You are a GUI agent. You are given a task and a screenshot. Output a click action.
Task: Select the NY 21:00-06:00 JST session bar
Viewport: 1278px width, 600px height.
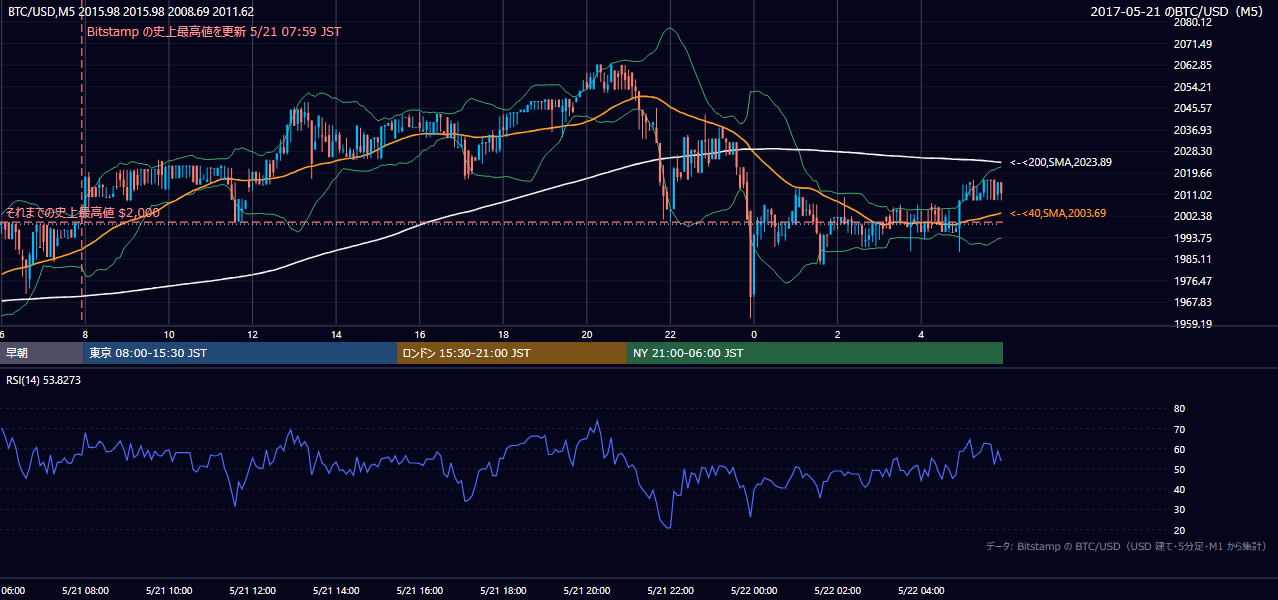click(815, 353)
